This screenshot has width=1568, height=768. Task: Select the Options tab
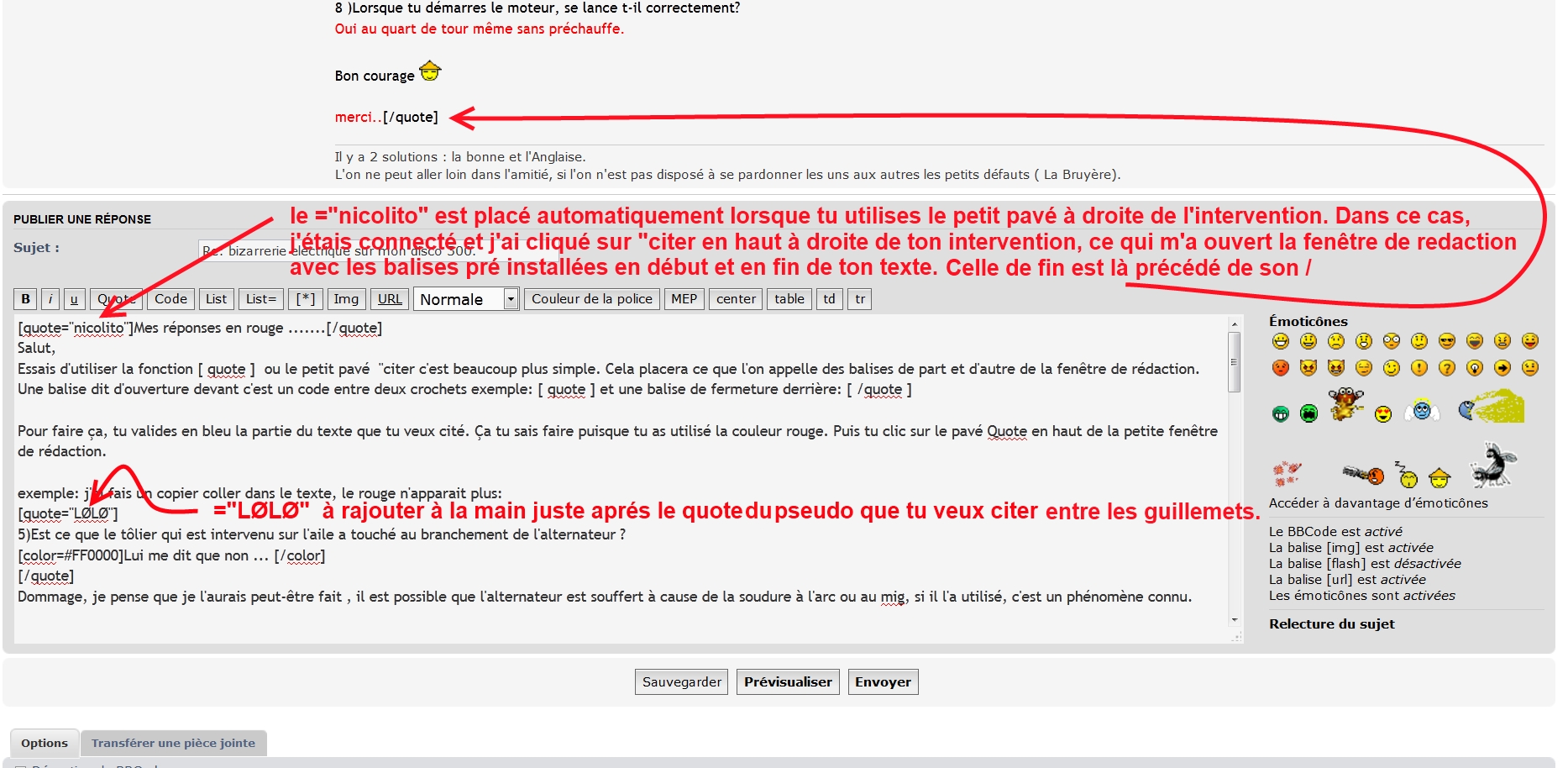[45, 743]
